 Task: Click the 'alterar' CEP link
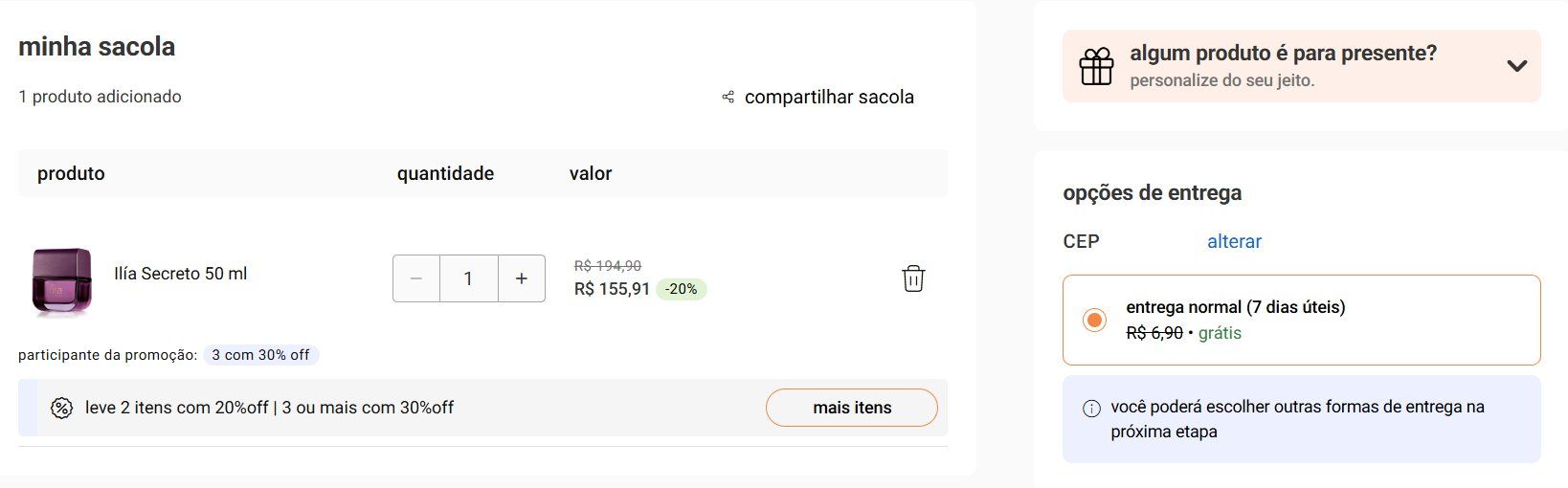[x=1234, y=241]
